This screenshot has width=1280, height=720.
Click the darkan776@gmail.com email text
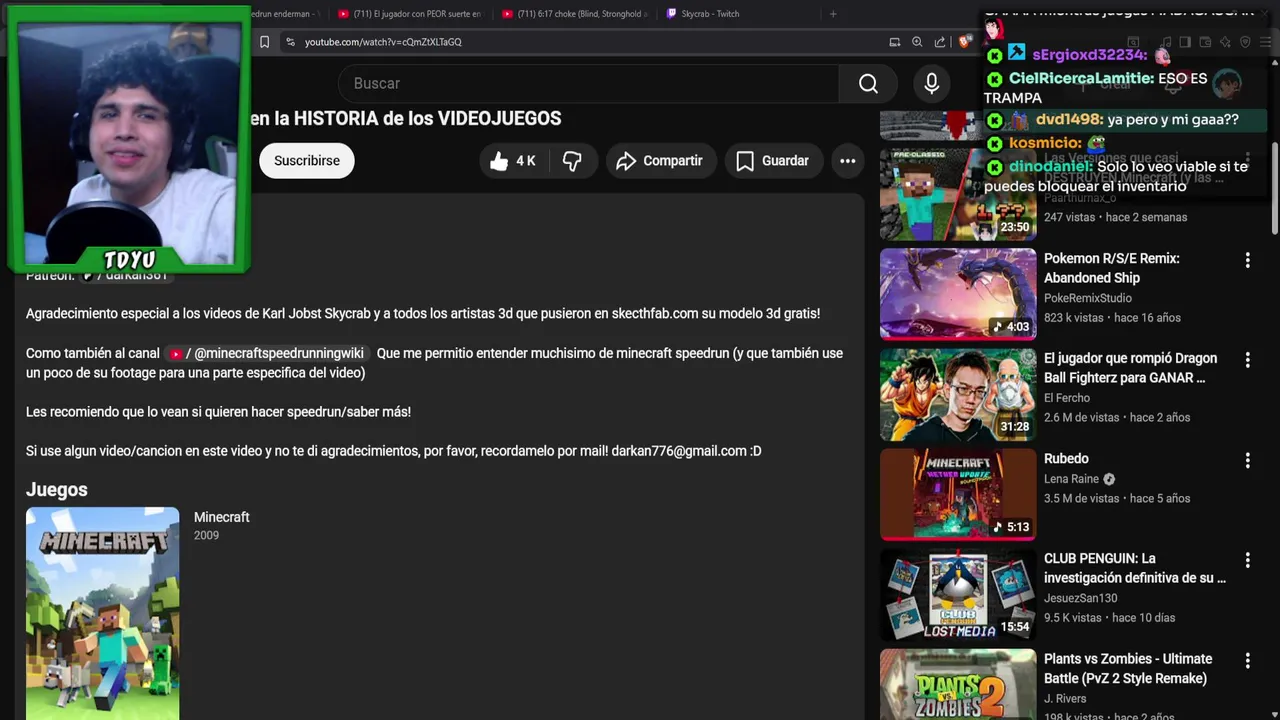pos(679,452)
